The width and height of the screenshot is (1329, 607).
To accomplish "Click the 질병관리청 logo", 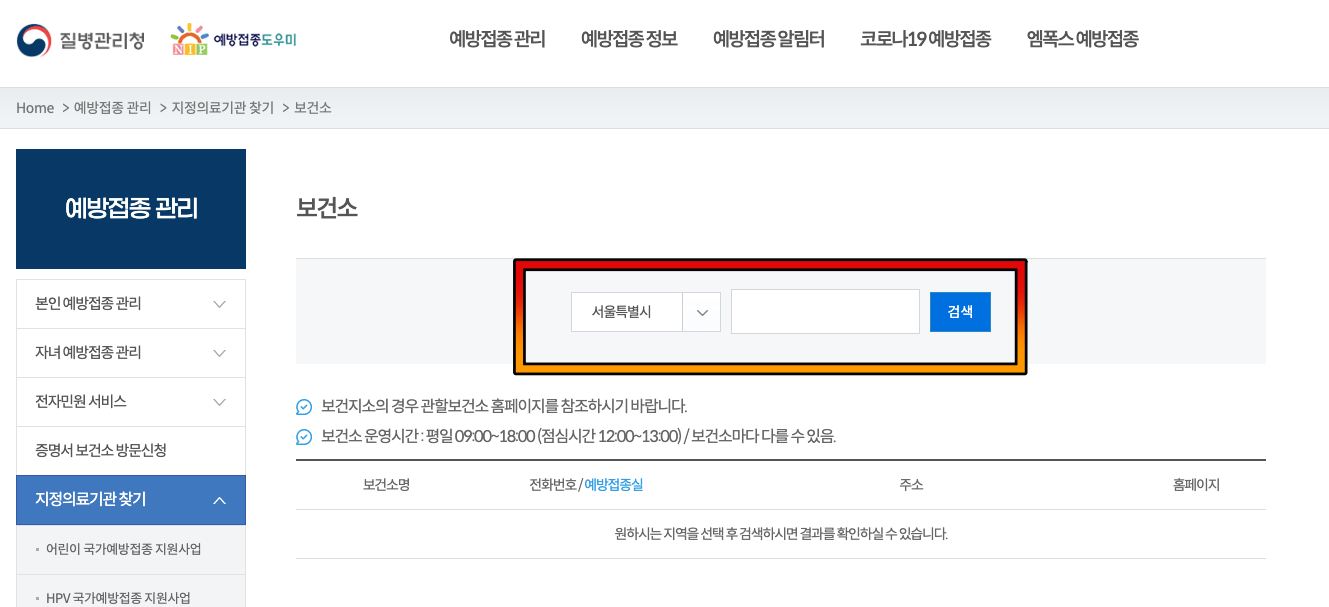I will tap(80, 39).
